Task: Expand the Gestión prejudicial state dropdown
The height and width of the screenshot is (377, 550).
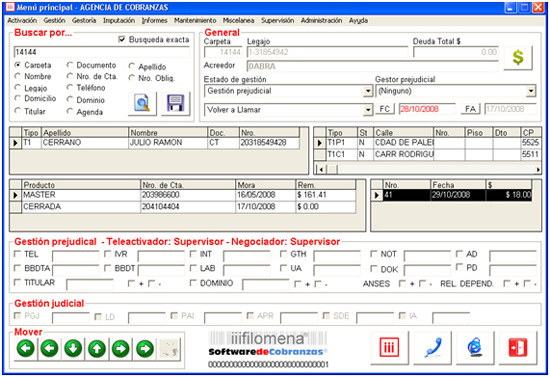Action: tap(368, 91)
